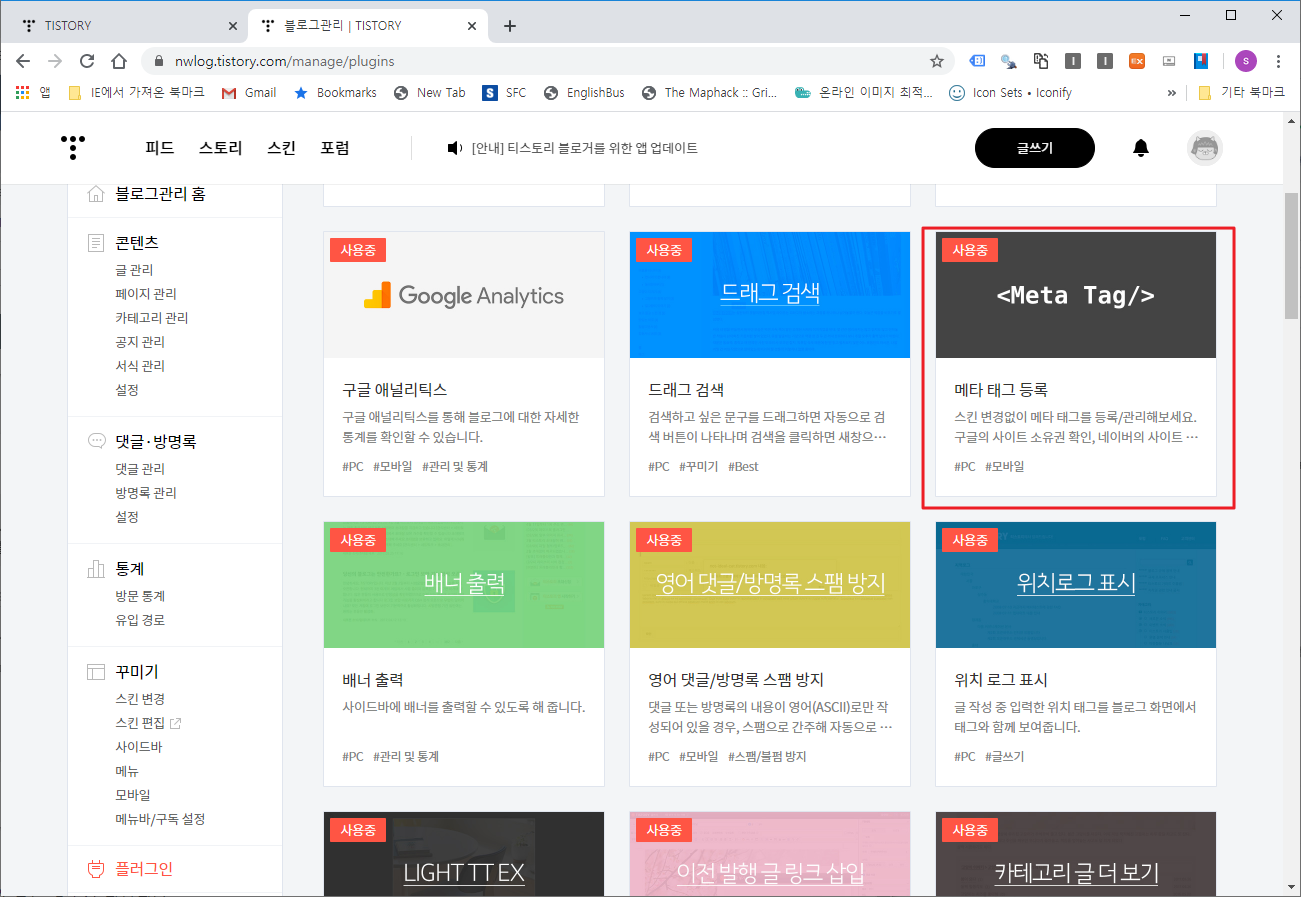This screenshot has height=897, width=1301.
Task: Open 페이지 관리 in sidebar
Action: tap(146, 294)
